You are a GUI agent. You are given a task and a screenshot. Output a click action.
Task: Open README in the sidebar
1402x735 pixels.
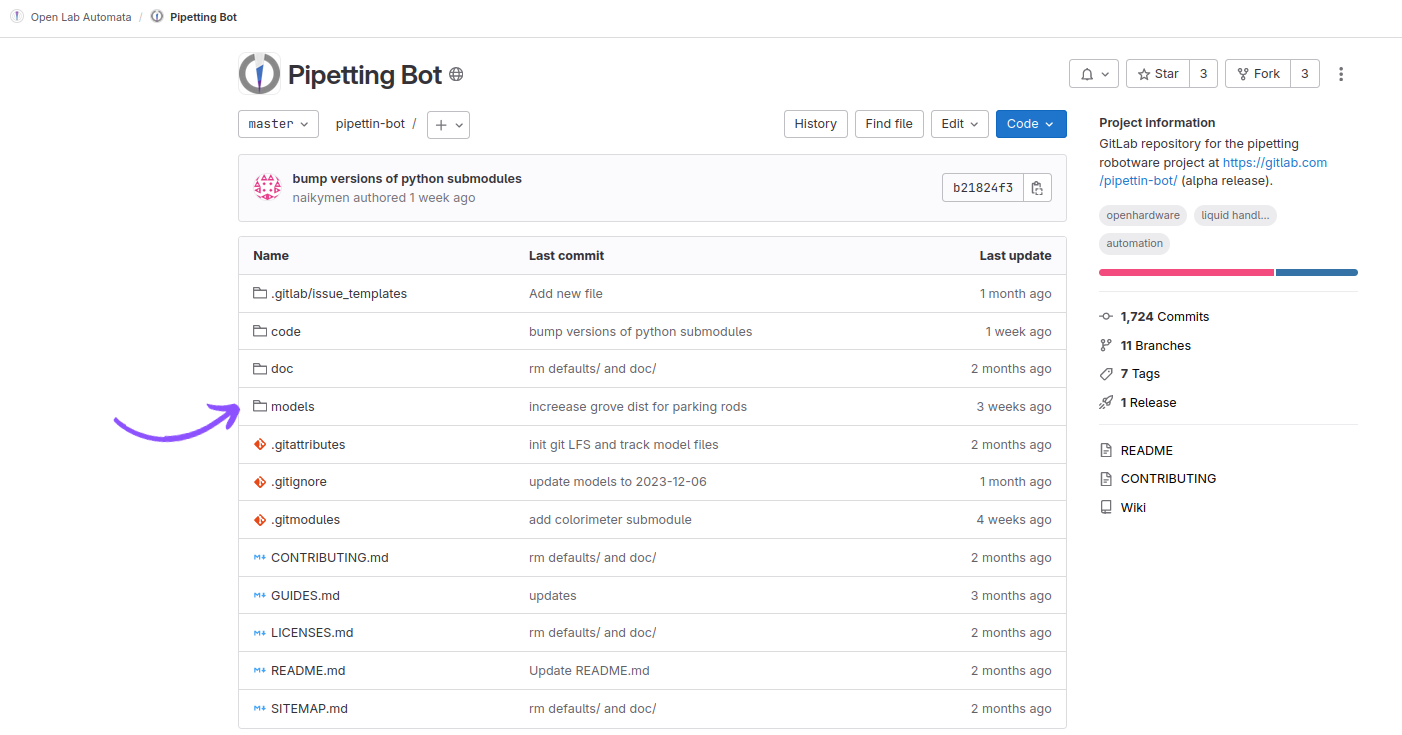click(x=1146, y=450)
